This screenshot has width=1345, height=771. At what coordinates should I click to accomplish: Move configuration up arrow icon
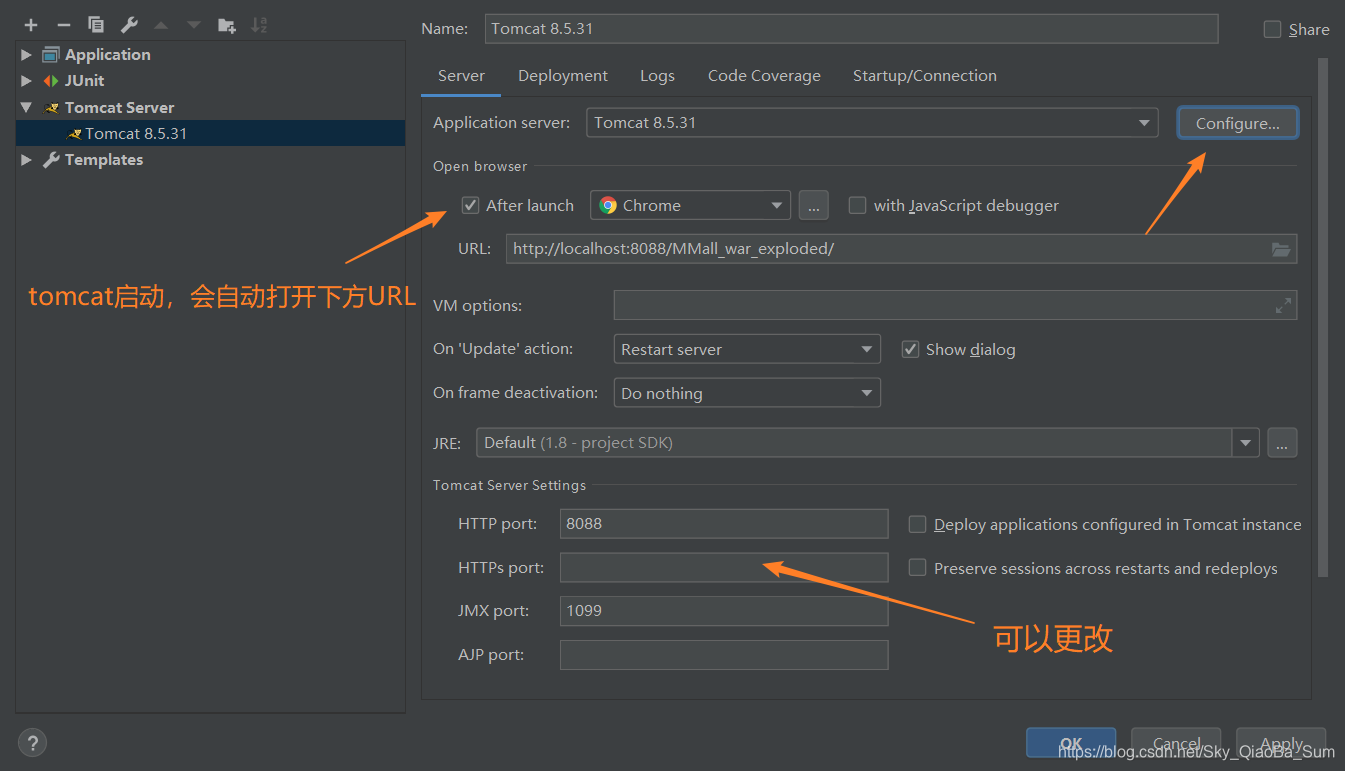(161, 25)
